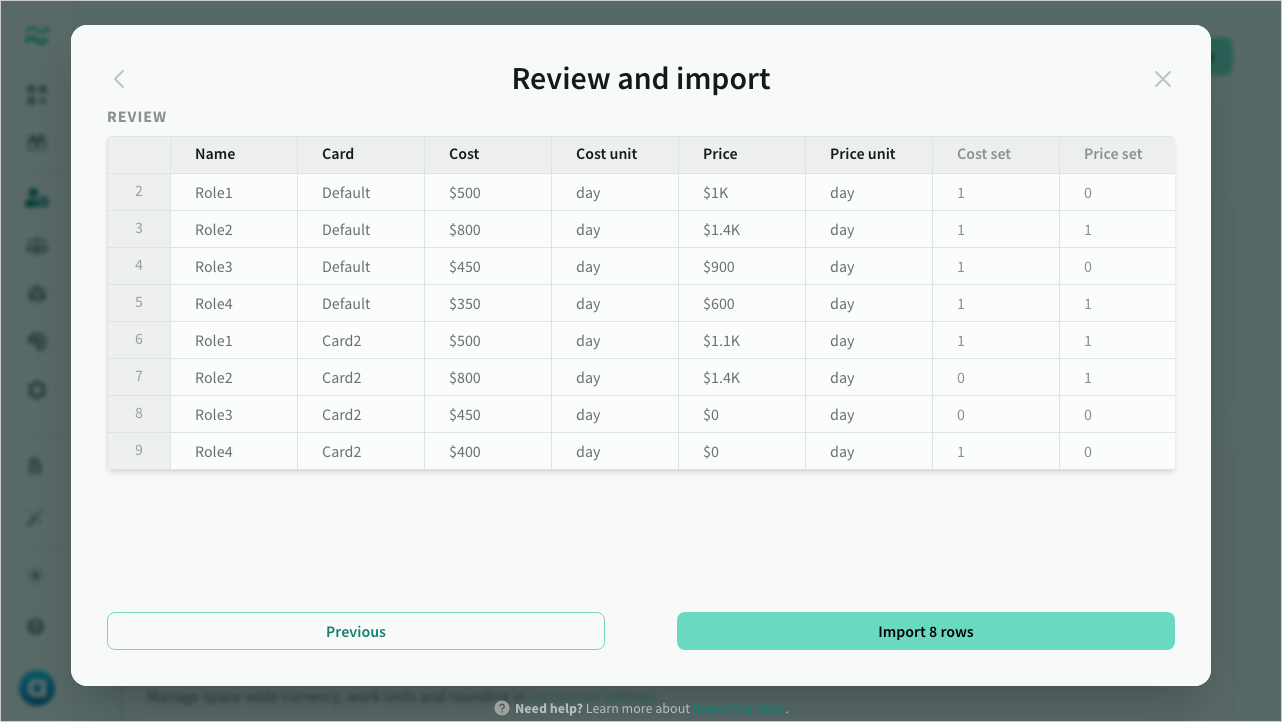Select the Cost set column header
1282x722 pixels.
coord(983,154)
